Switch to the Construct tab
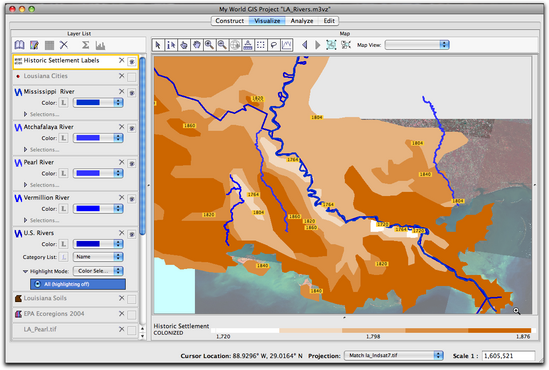The image size is (549, 370). (x=230, y=21)
